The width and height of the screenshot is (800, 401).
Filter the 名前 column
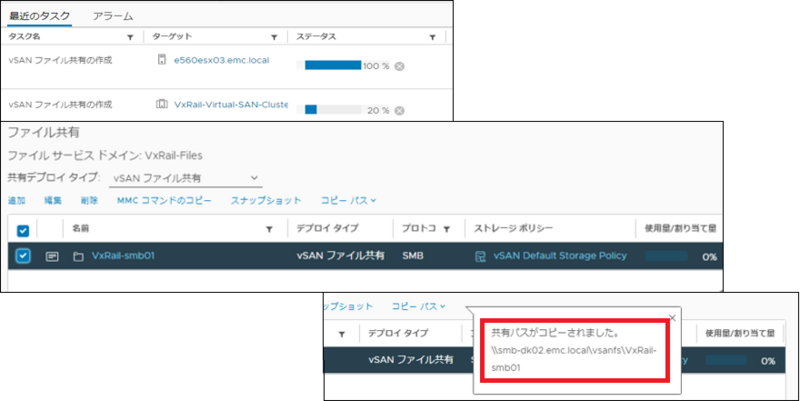point(269,230)
